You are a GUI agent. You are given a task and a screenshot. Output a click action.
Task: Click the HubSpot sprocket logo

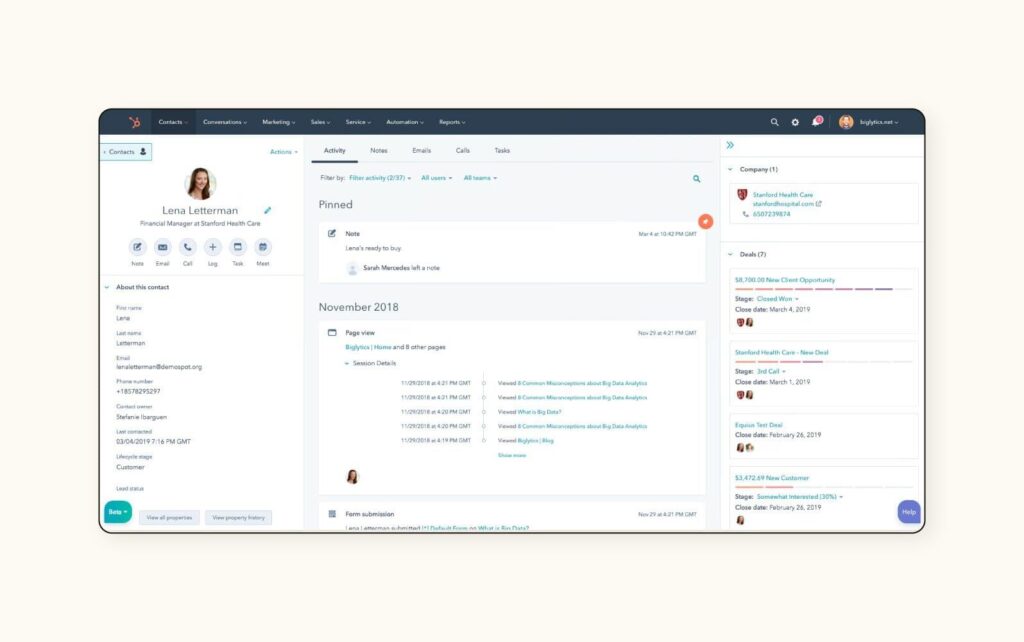(x=134, y=122)
